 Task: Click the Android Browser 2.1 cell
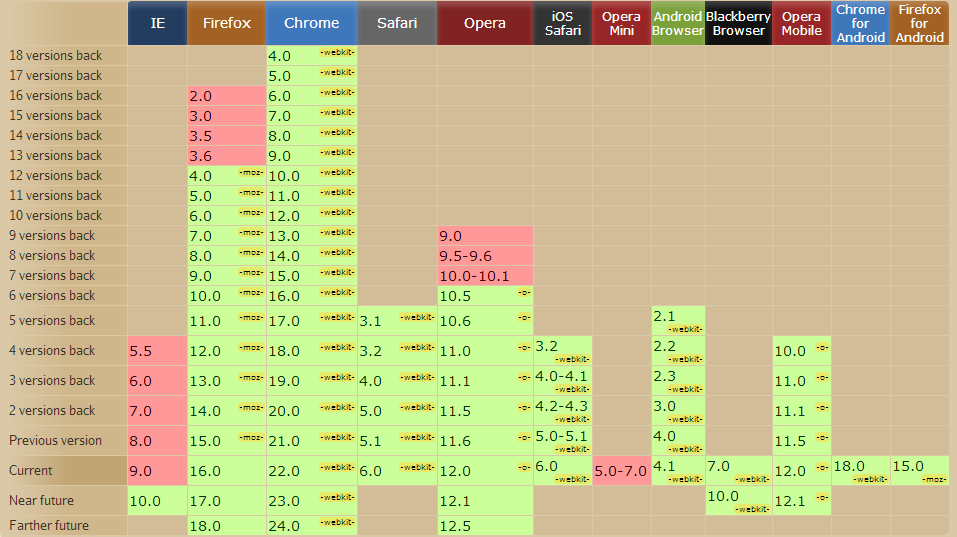[x=677, y=320]
